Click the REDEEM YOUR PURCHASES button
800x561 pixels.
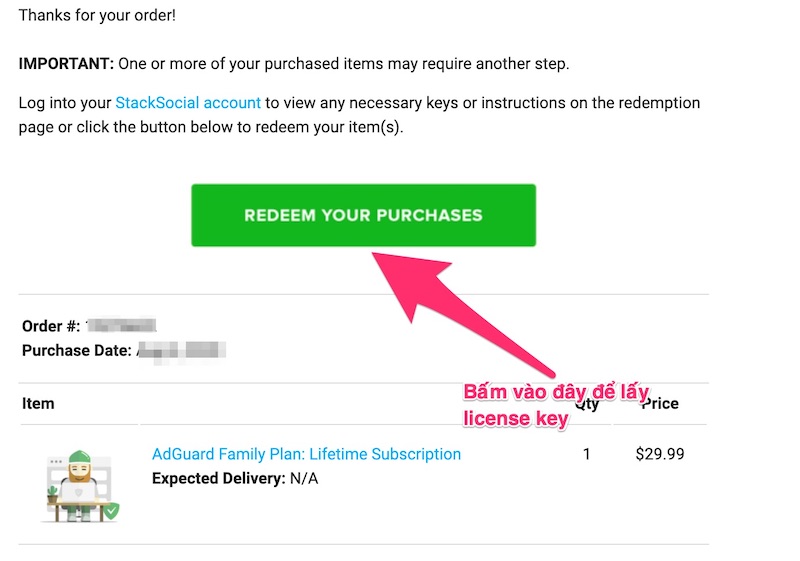pyautogui.click(x=363, y=215)
